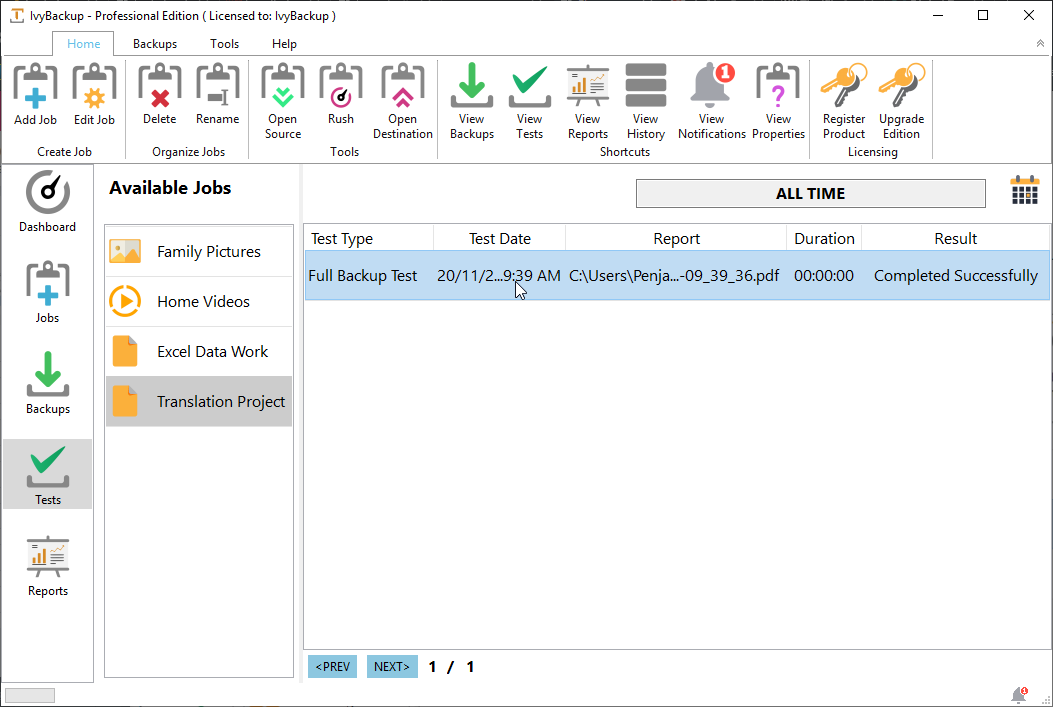Viewport: 1053px width, 707px height.
Task: Open the calendar date picker icon
Action: coord(1025,191)
